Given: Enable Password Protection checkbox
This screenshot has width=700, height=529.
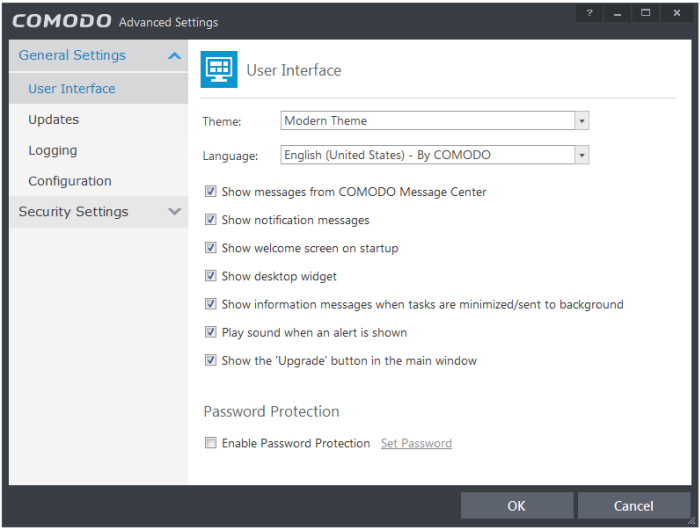Looking at the screenshot, I should [211, 443].
